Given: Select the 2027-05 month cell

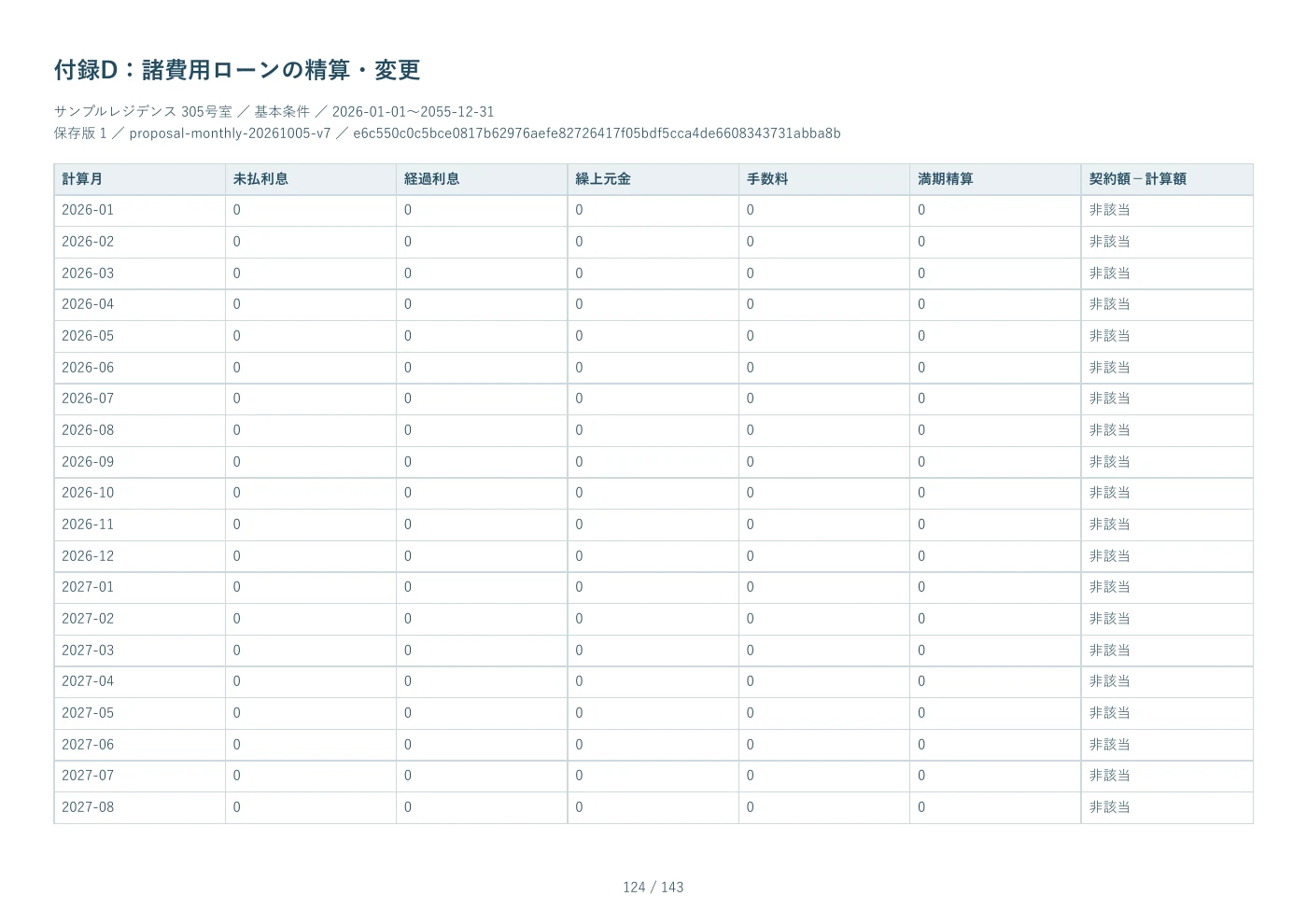Looking at the screenshot, I should click(139, 713).
